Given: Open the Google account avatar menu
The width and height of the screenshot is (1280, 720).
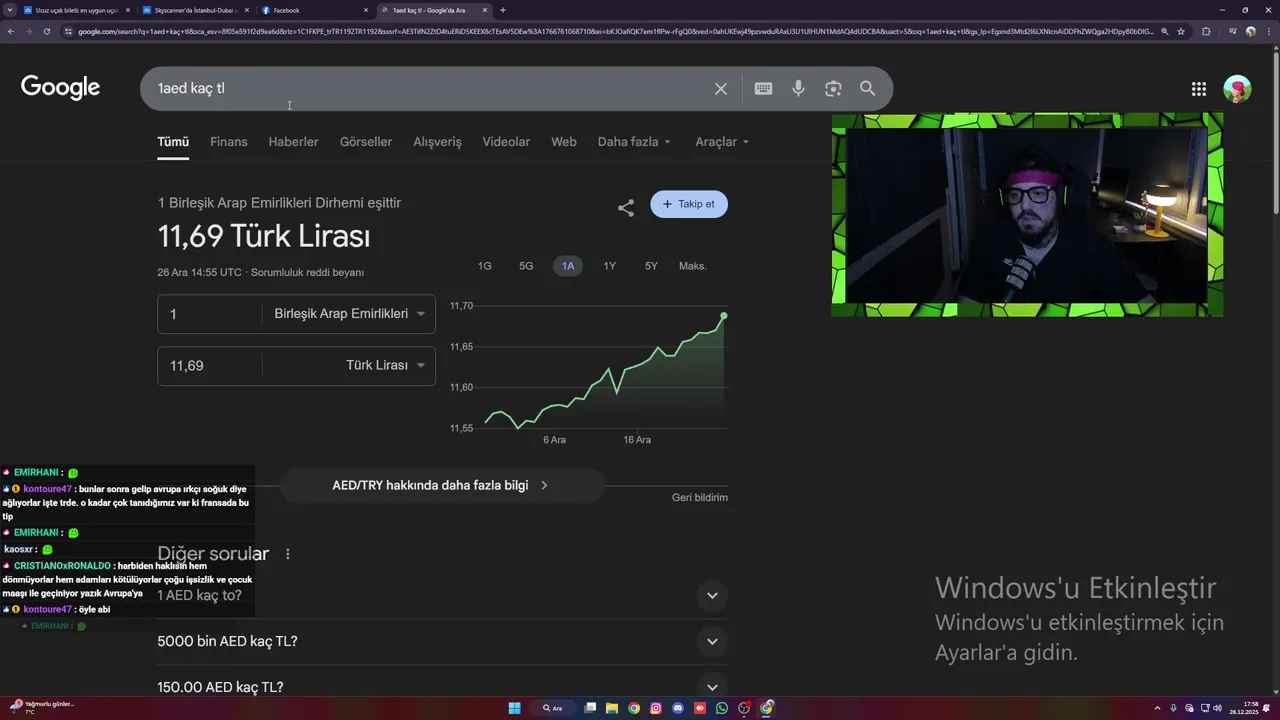Looking at the screenshot, I should click(1237, 89).
